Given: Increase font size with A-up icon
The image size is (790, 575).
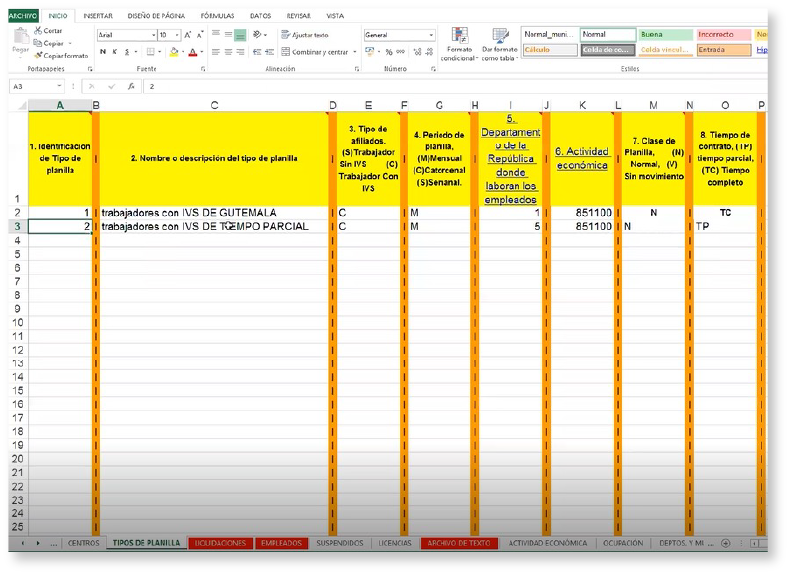Looking at the screenshot, I should pyautogui.click(x=187, y=35).
